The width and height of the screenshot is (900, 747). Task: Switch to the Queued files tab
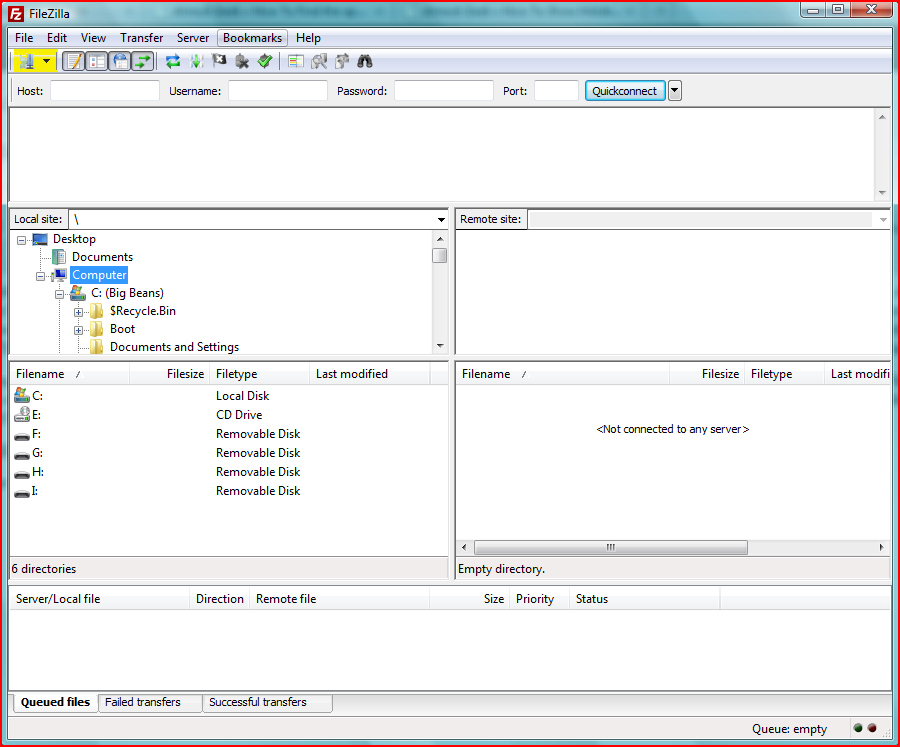pyautogui.click(x=55, y=702)
